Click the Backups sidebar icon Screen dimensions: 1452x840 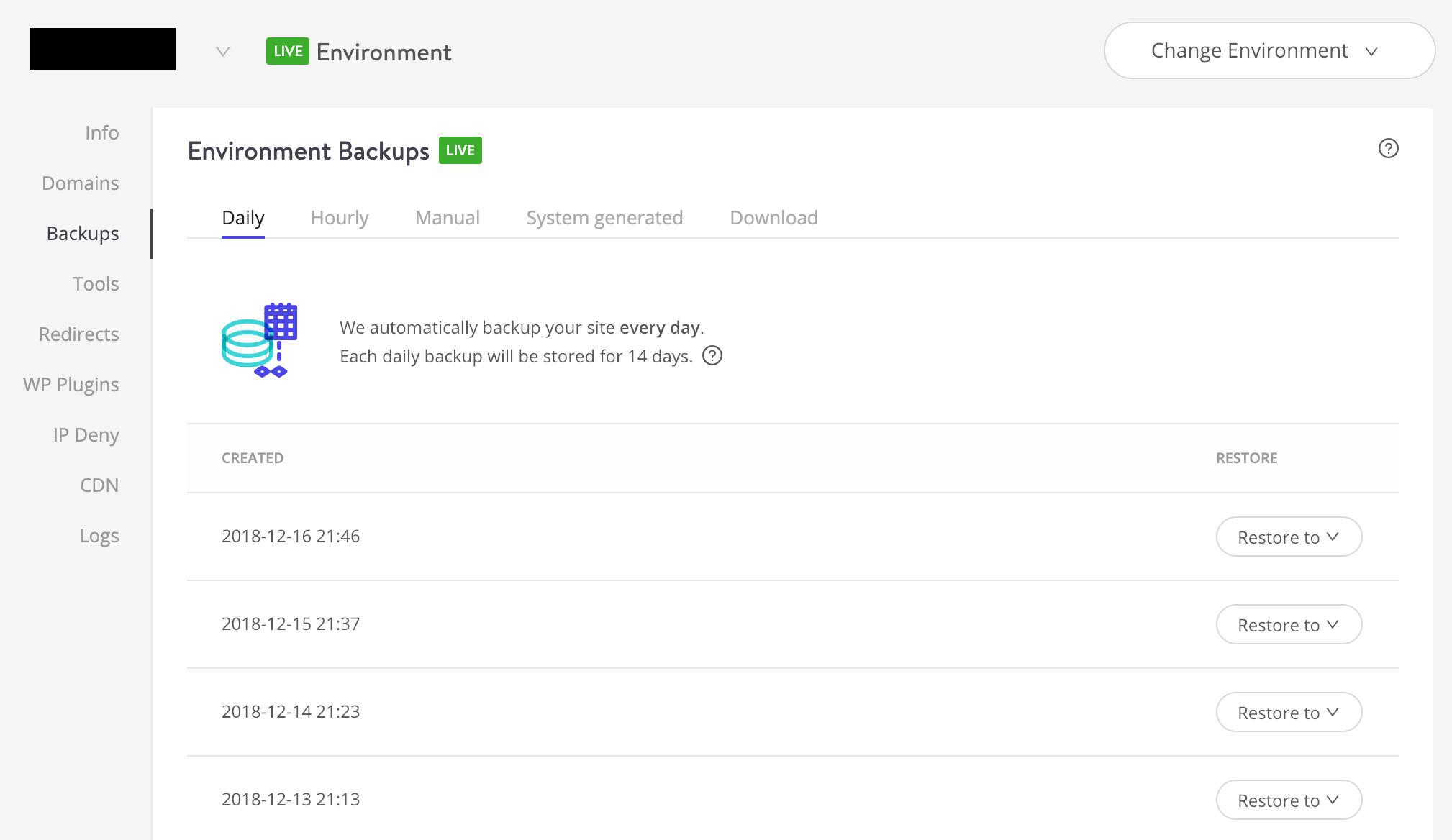pos(82,232)
